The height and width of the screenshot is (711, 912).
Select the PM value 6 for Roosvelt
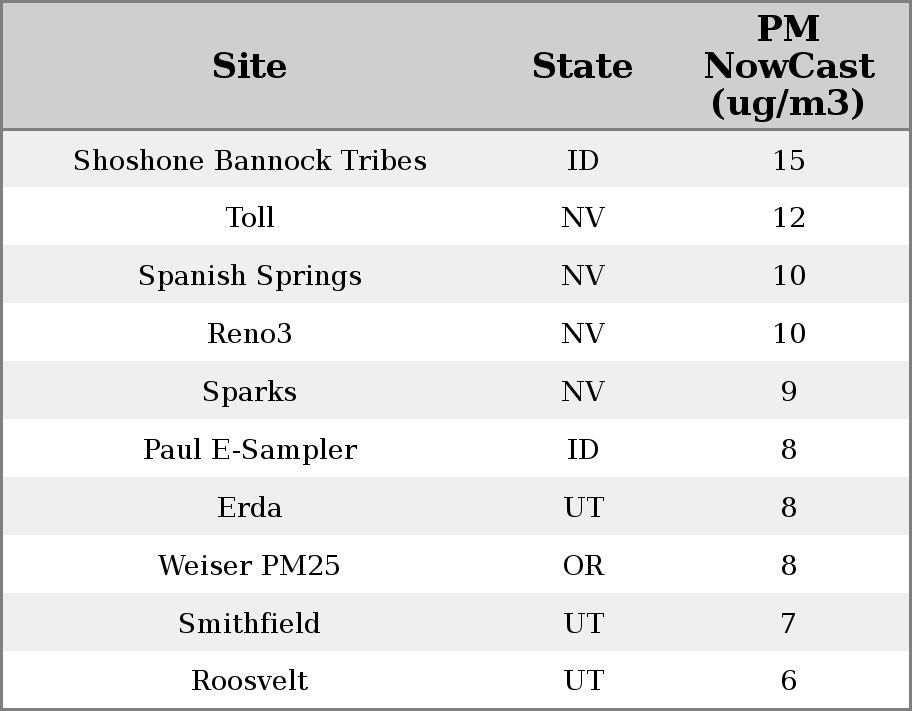(x=788, y=681)
